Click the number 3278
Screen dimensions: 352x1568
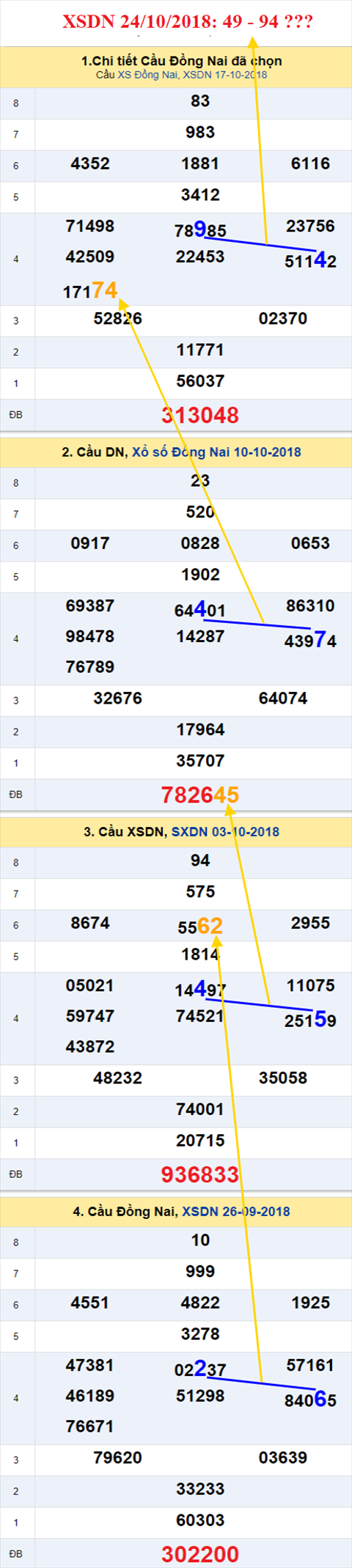200,1334
